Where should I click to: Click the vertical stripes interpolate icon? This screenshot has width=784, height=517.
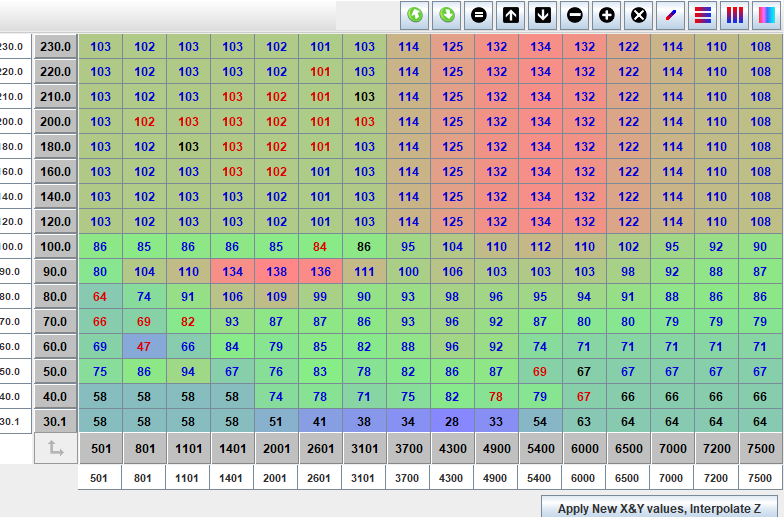[x=735, y=15]
